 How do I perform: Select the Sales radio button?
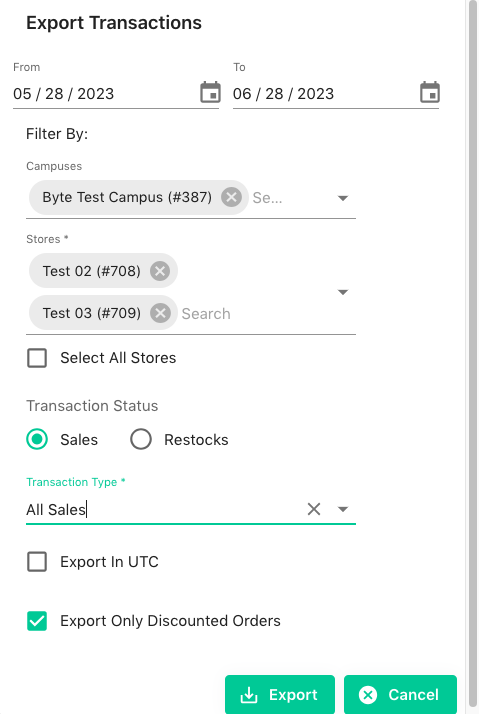pyautogui.click(x=37, y=439)
